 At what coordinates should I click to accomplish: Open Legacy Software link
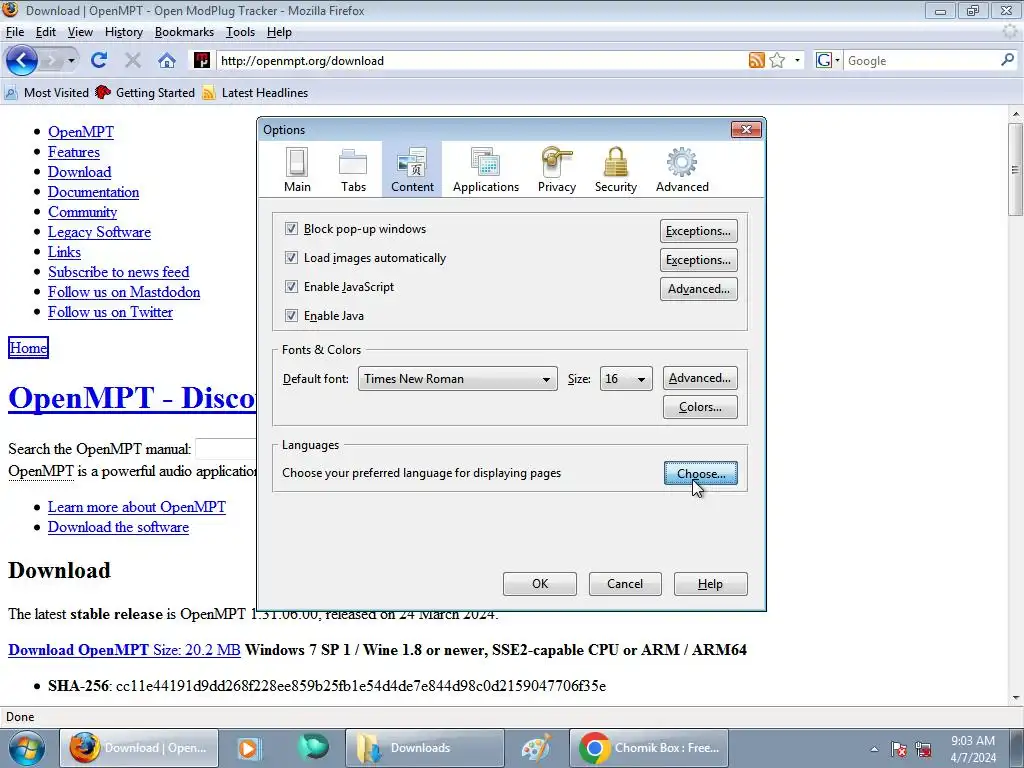click(x=99, y=232)
